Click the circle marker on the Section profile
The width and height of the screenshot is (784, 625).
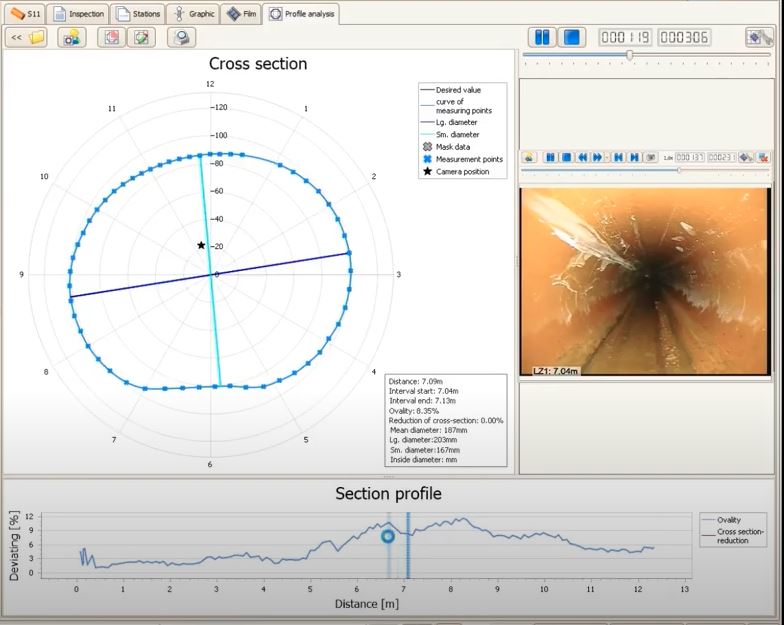point(388,536)
